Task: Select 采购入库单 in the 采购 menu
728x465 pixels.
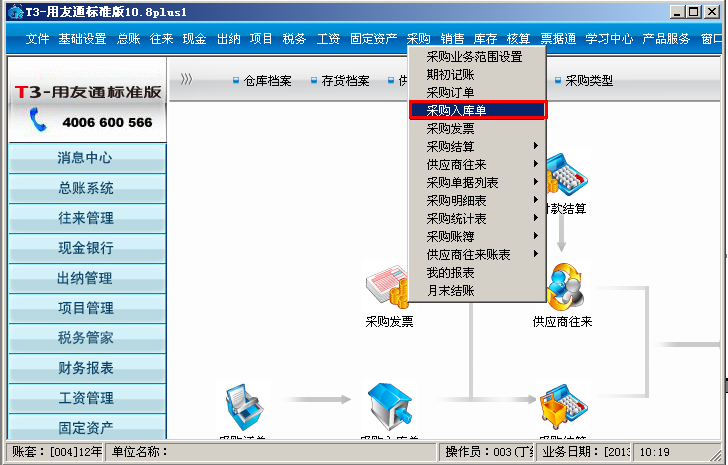Action: [478, 110]
